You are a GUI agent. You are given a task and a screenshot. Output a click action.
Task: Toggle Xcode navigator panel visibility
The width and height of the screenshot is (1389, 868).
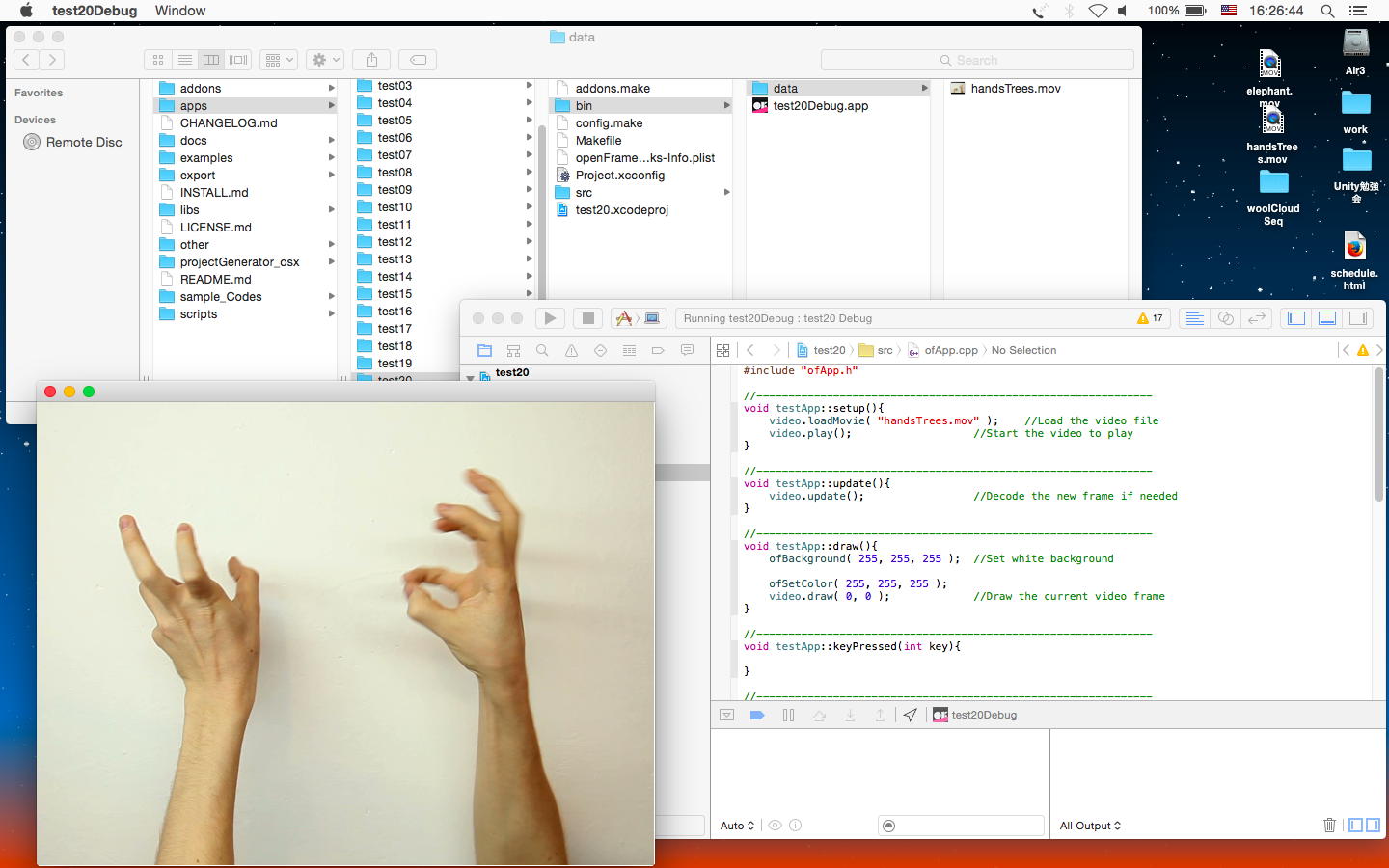point(1296,318)
